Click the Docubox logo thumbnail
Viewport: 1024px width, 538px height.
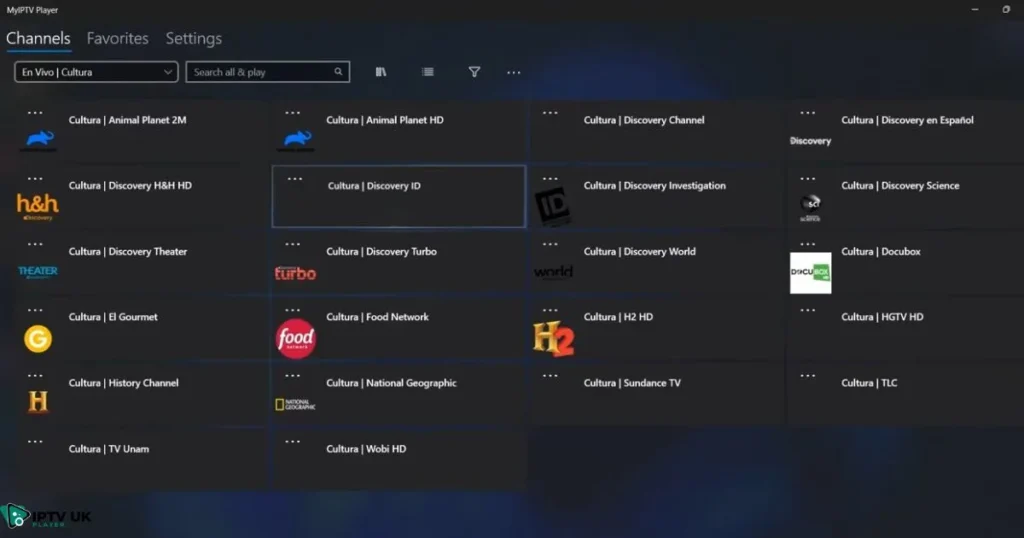810,273
